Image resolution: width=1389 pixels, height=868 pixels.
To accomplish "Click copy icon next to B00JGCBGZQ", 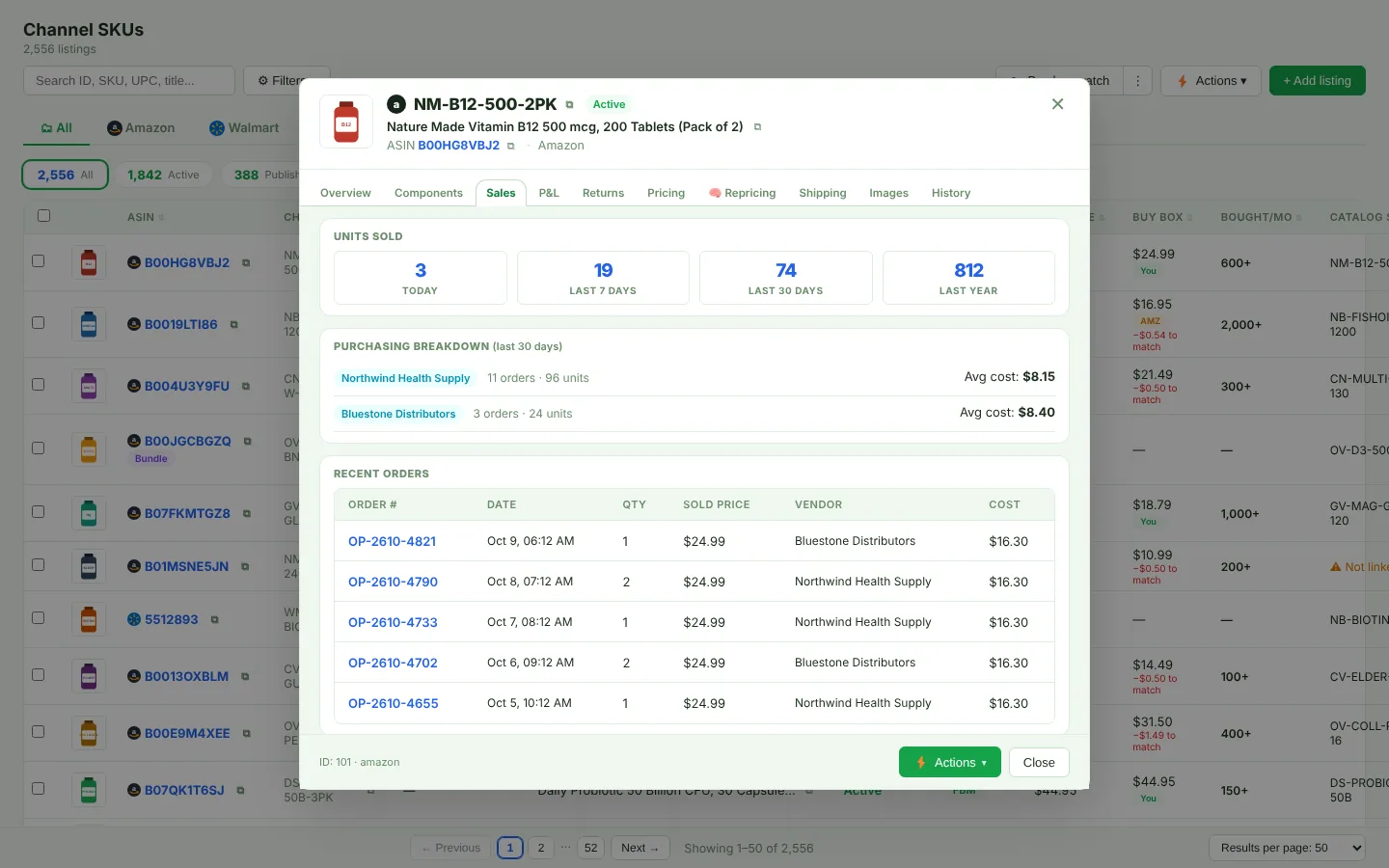I will pyautogui.click(x=248, y=441).
